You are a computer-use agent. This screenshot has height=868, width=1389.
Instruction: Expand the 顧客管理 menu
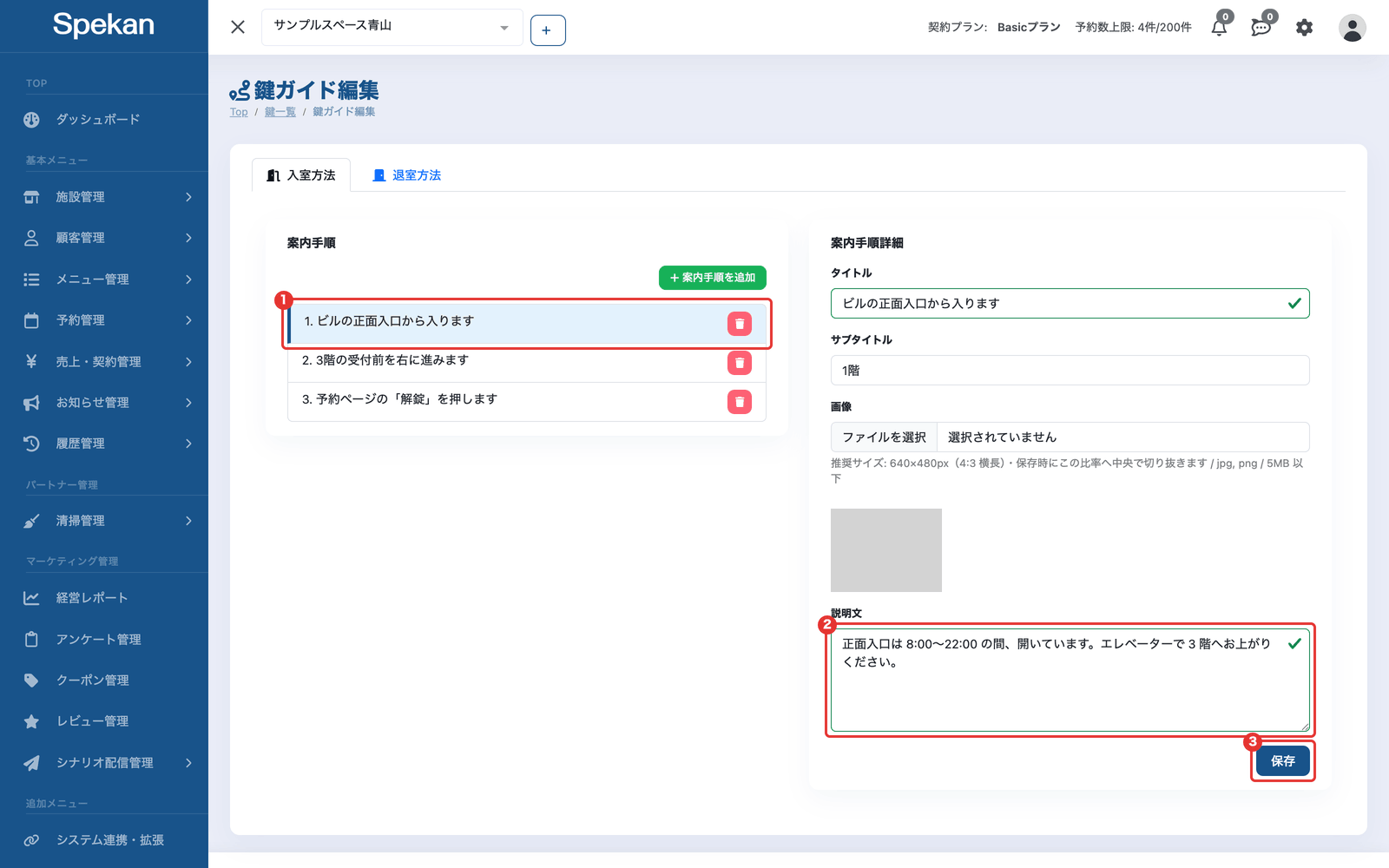104,238
